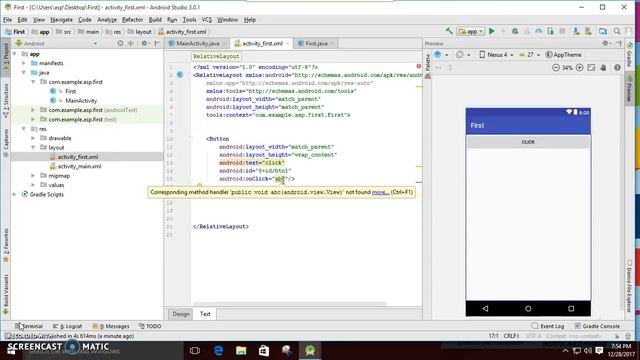The height and width of the screenshot is (360, 640).
Task: Select AppTheme theme selector
Action: (564, 55)
